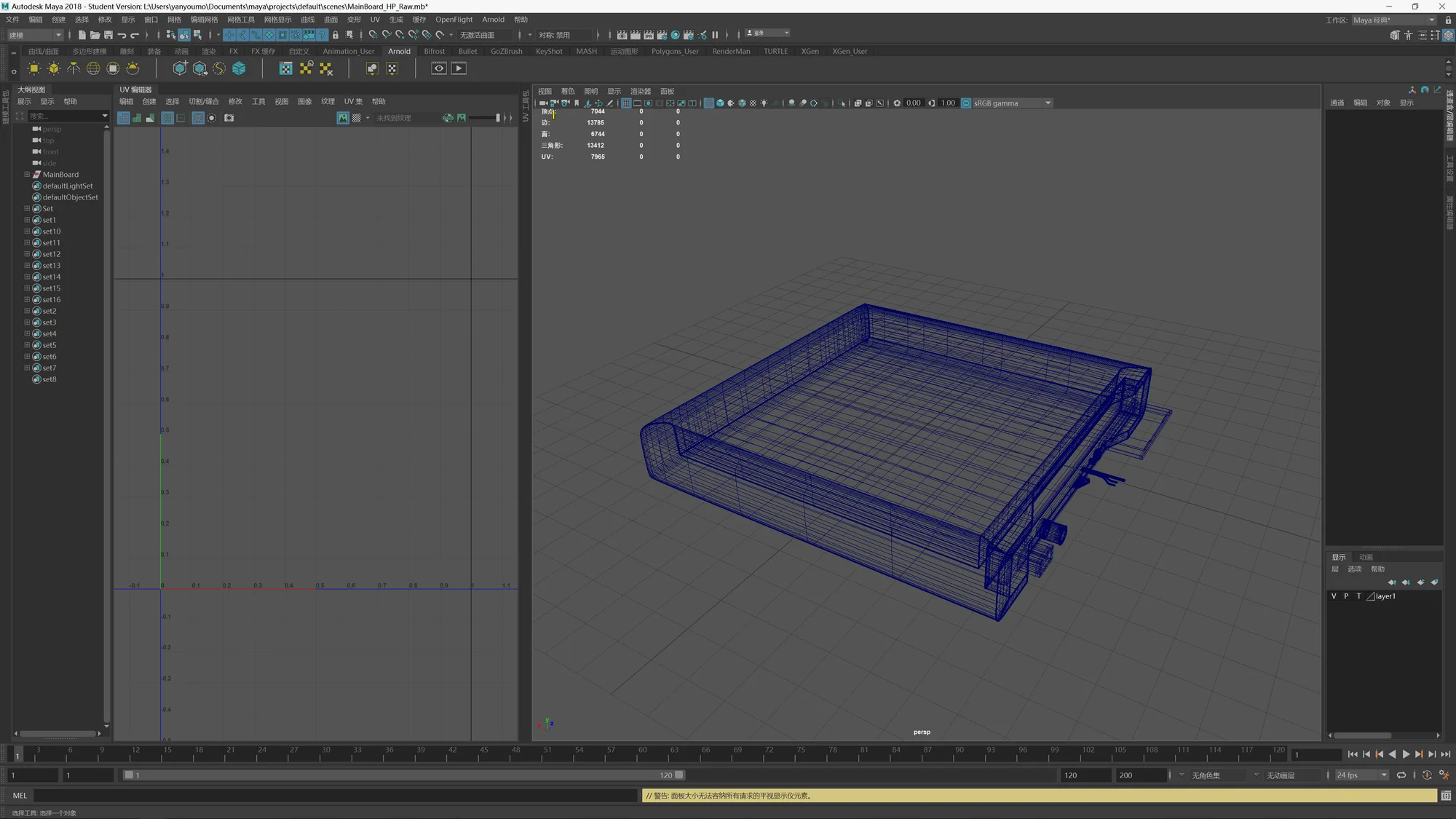Open the 网格工具 menu in main menu bar
This screenshot has width=1456, height=819.
click(x=241, y=20)
